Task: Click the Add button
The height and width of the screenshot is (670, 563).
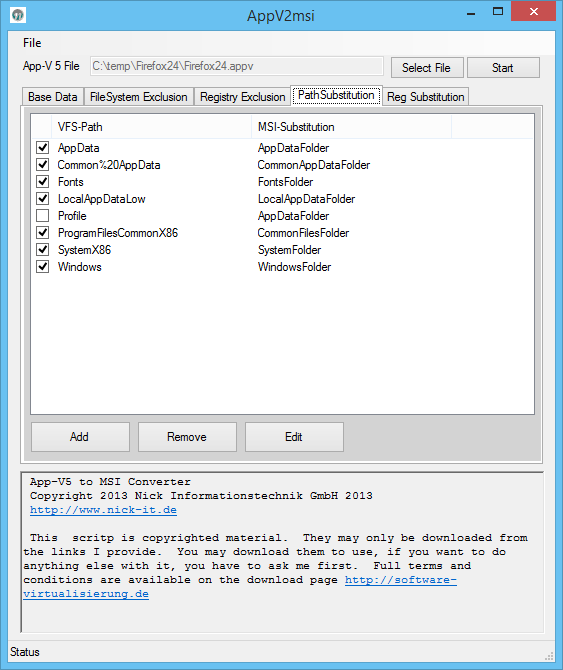Action: pos(80,437)
